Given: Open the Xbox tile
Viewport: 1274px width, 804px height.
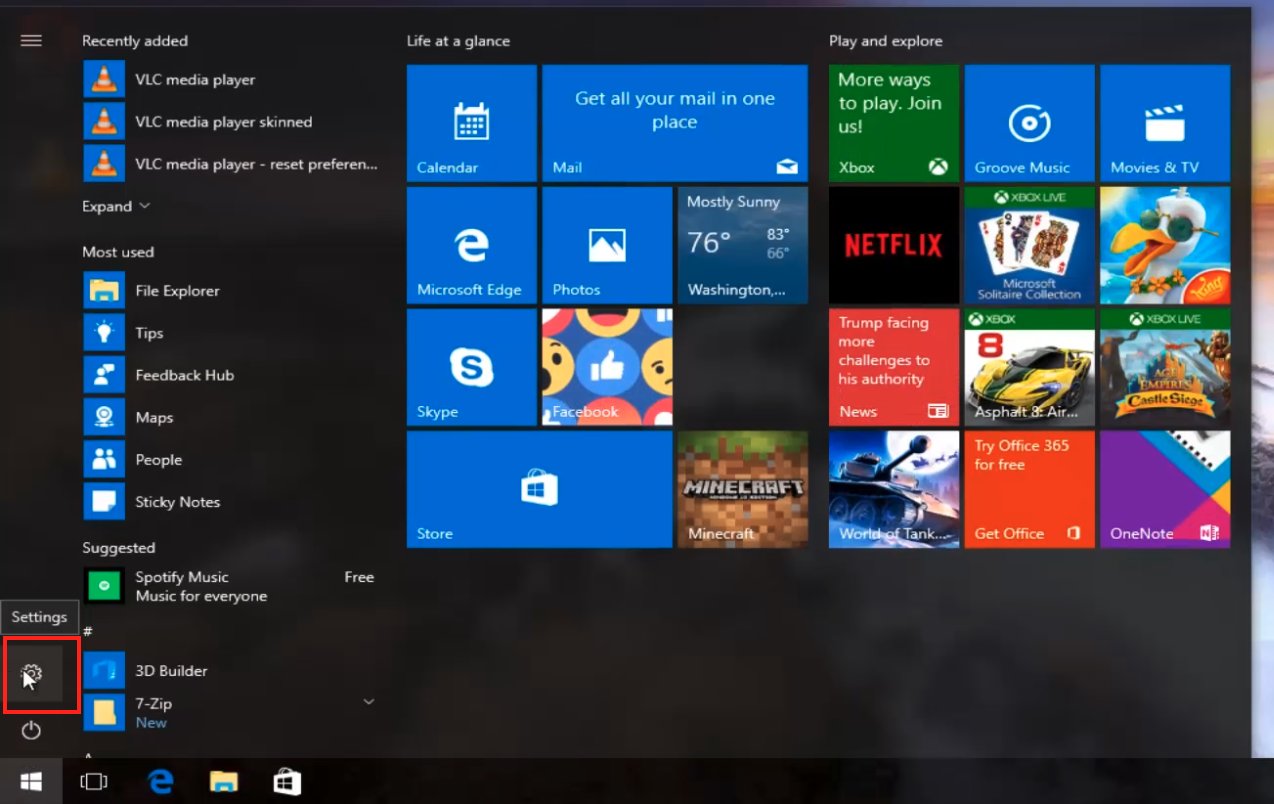Looking at the screenshot, I should pos(894,123).
